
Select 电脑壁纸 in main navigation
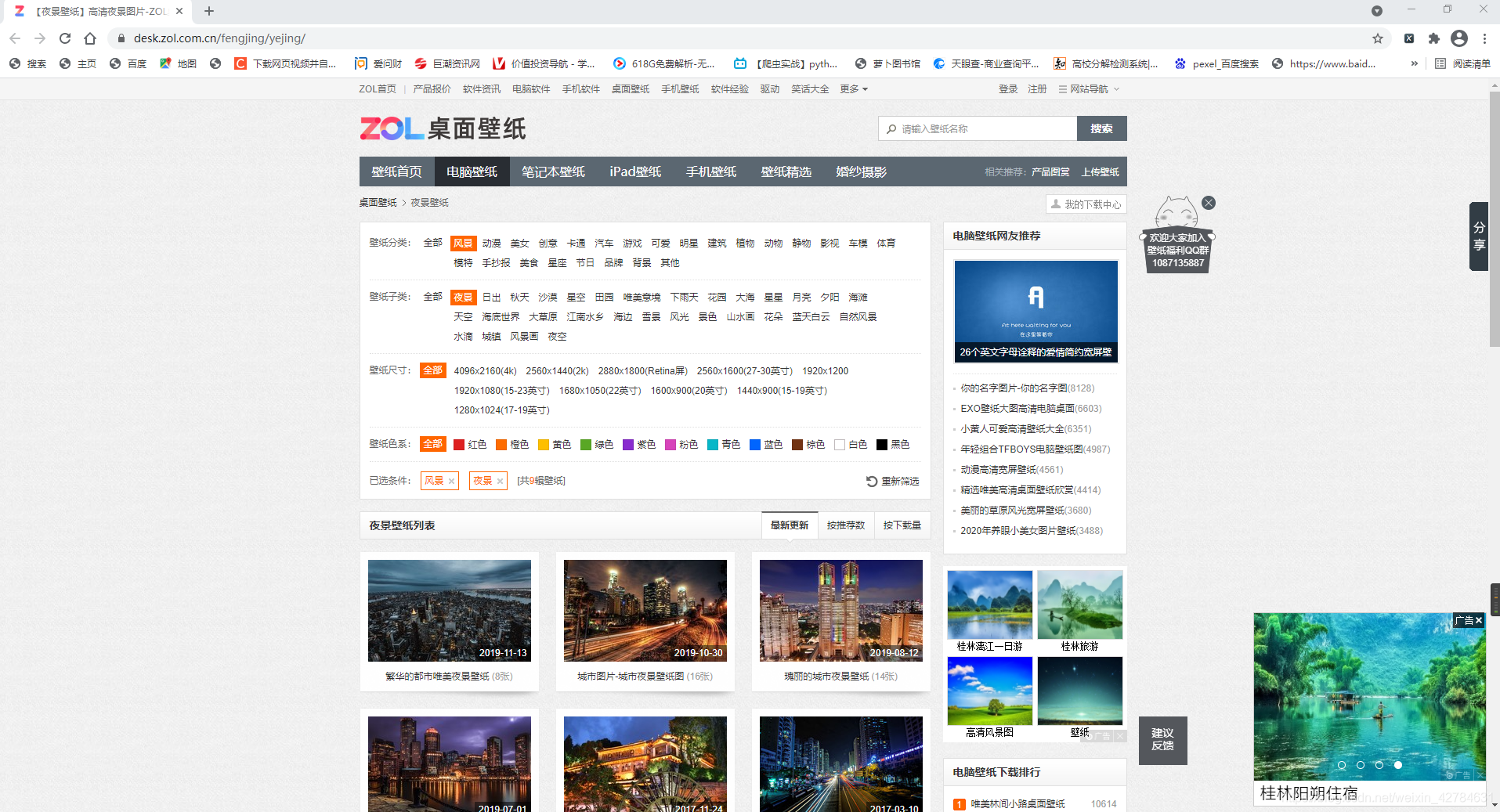click(x=472, y=171)
